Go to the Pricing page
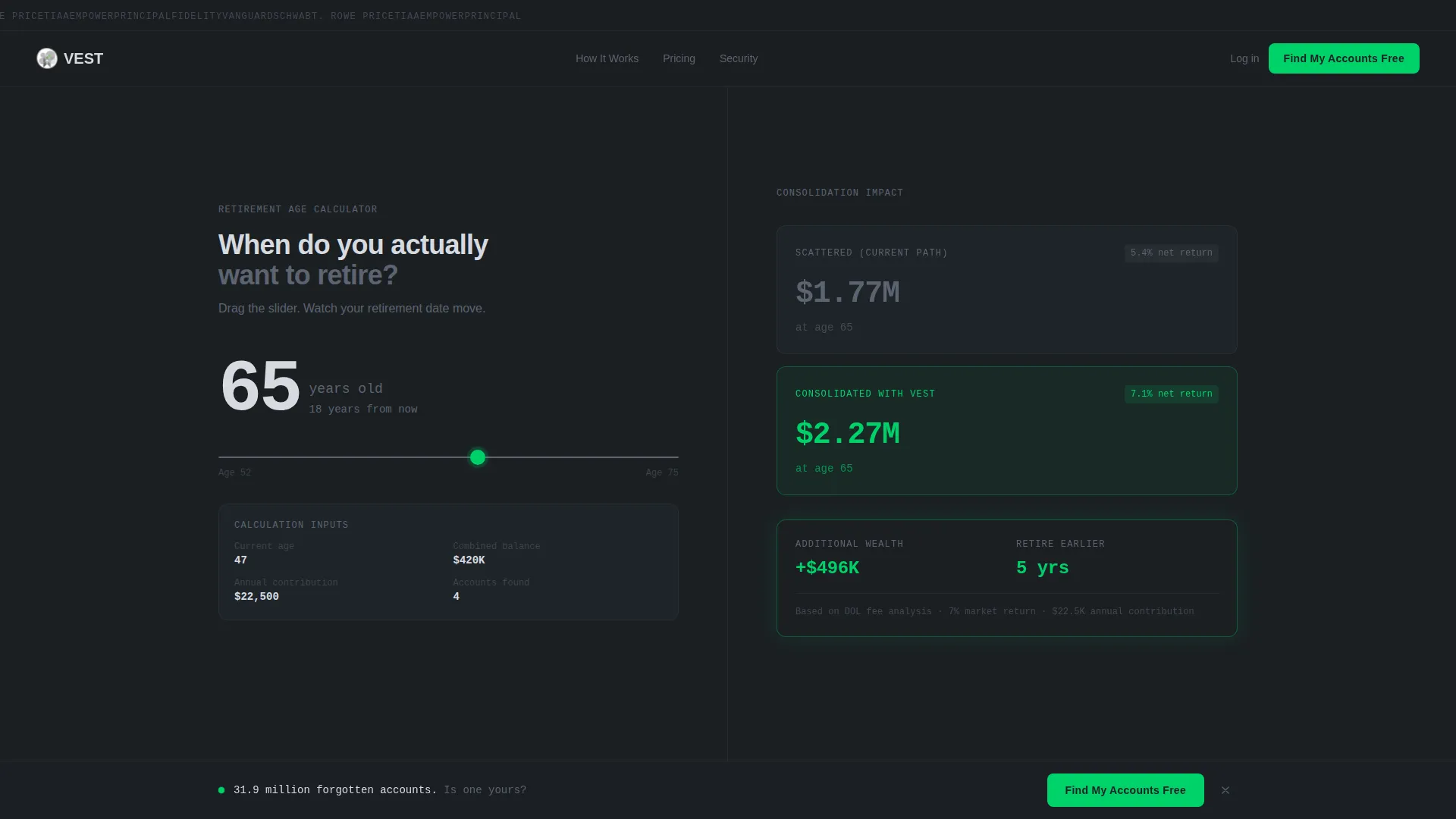Screen dimensions: 1456x819 679,58
